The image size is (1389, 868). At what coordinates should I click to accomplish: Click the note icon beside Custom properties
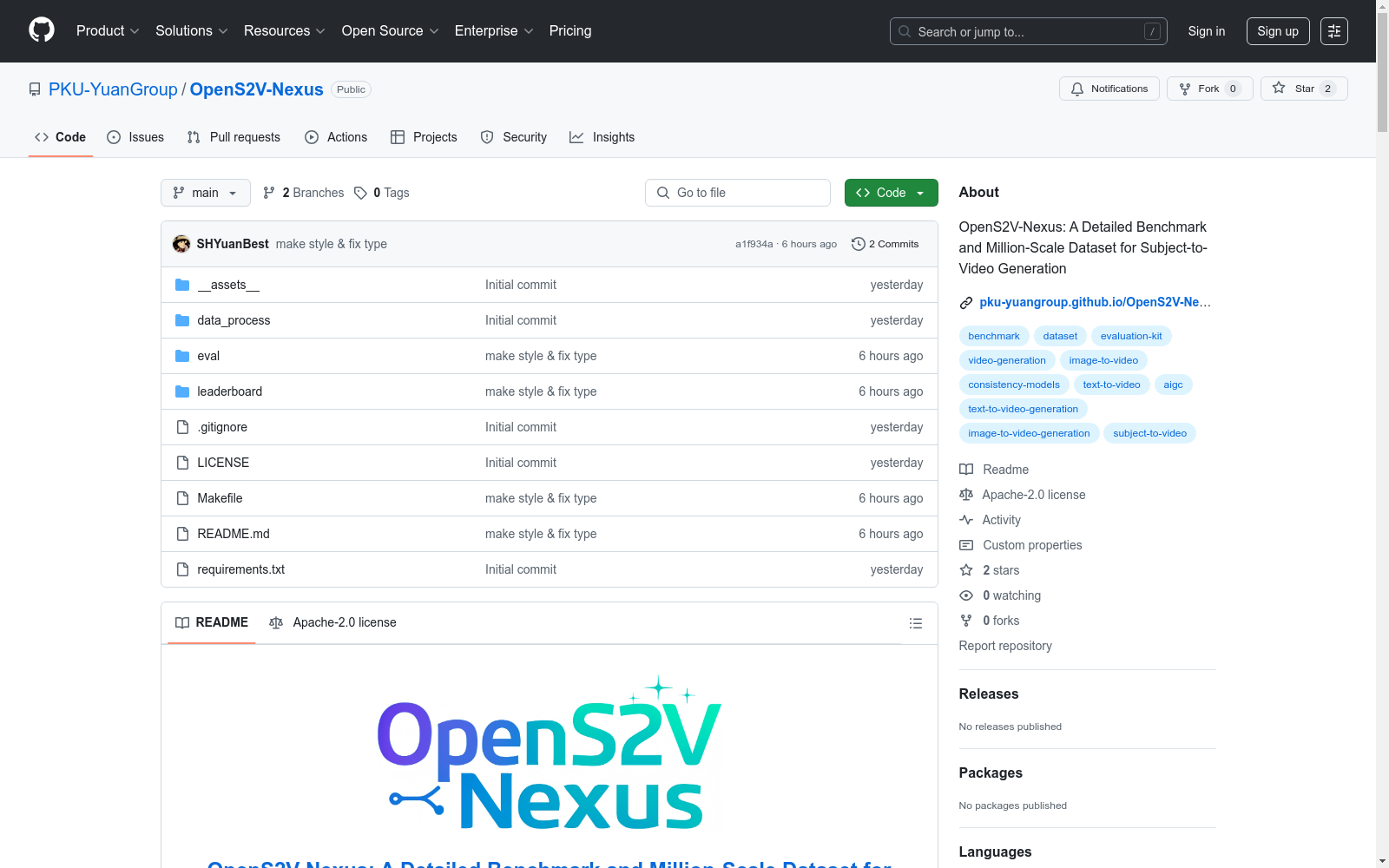coord(966,545)
